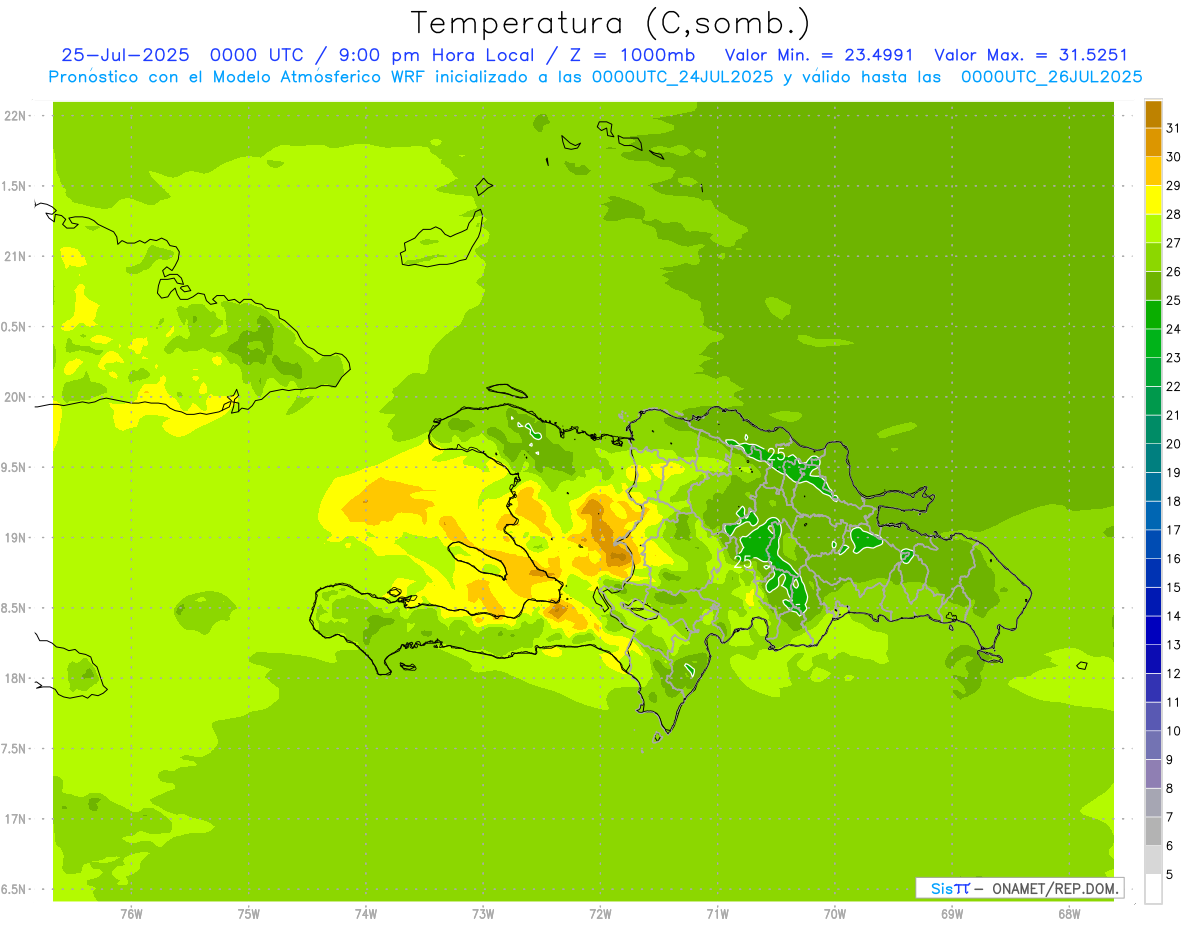
Task: Click the '71W' longitude axis label
Action: coord(718,914)
